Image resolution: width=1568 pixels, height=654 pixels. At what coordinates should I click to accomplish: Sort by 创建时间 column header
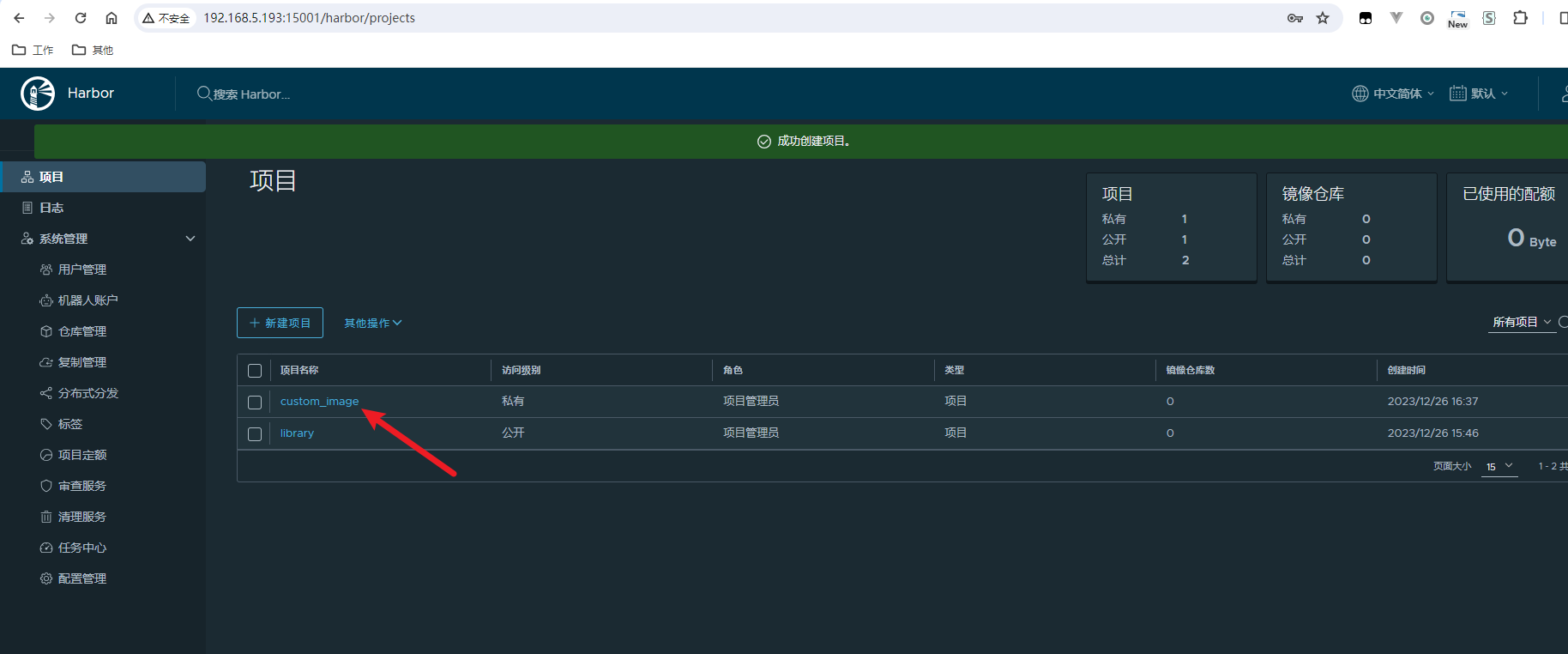(1407, 370)
